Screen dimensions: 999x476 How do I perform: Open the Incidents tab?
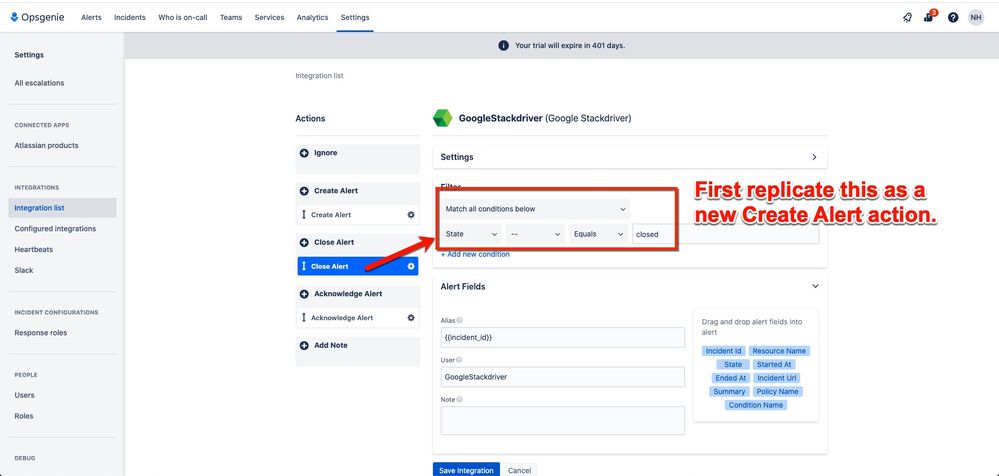point(130,18)
